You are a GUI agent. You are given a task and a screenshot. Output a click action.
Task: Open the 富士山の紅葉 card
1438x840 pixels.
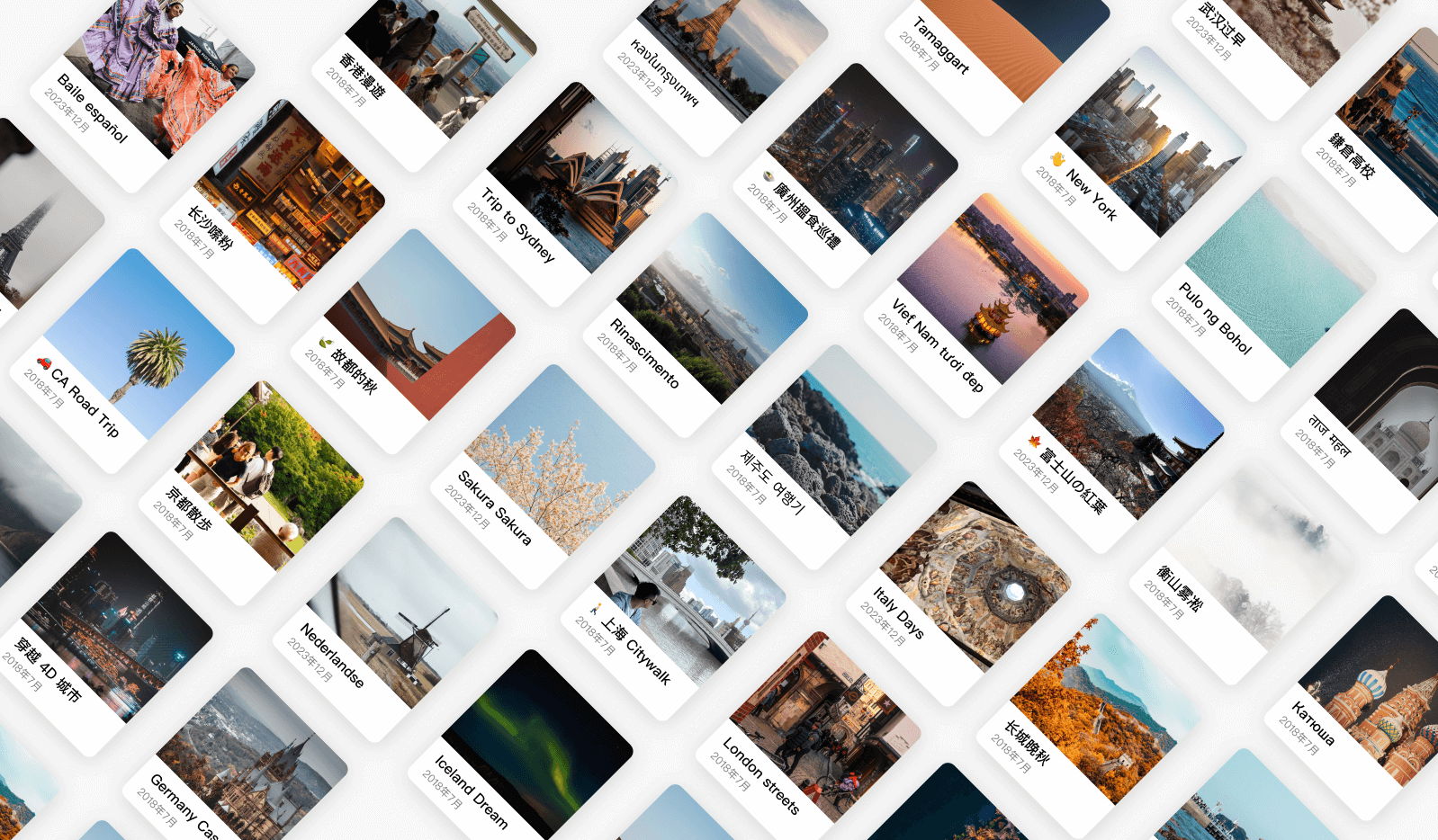click(1111, 441)
